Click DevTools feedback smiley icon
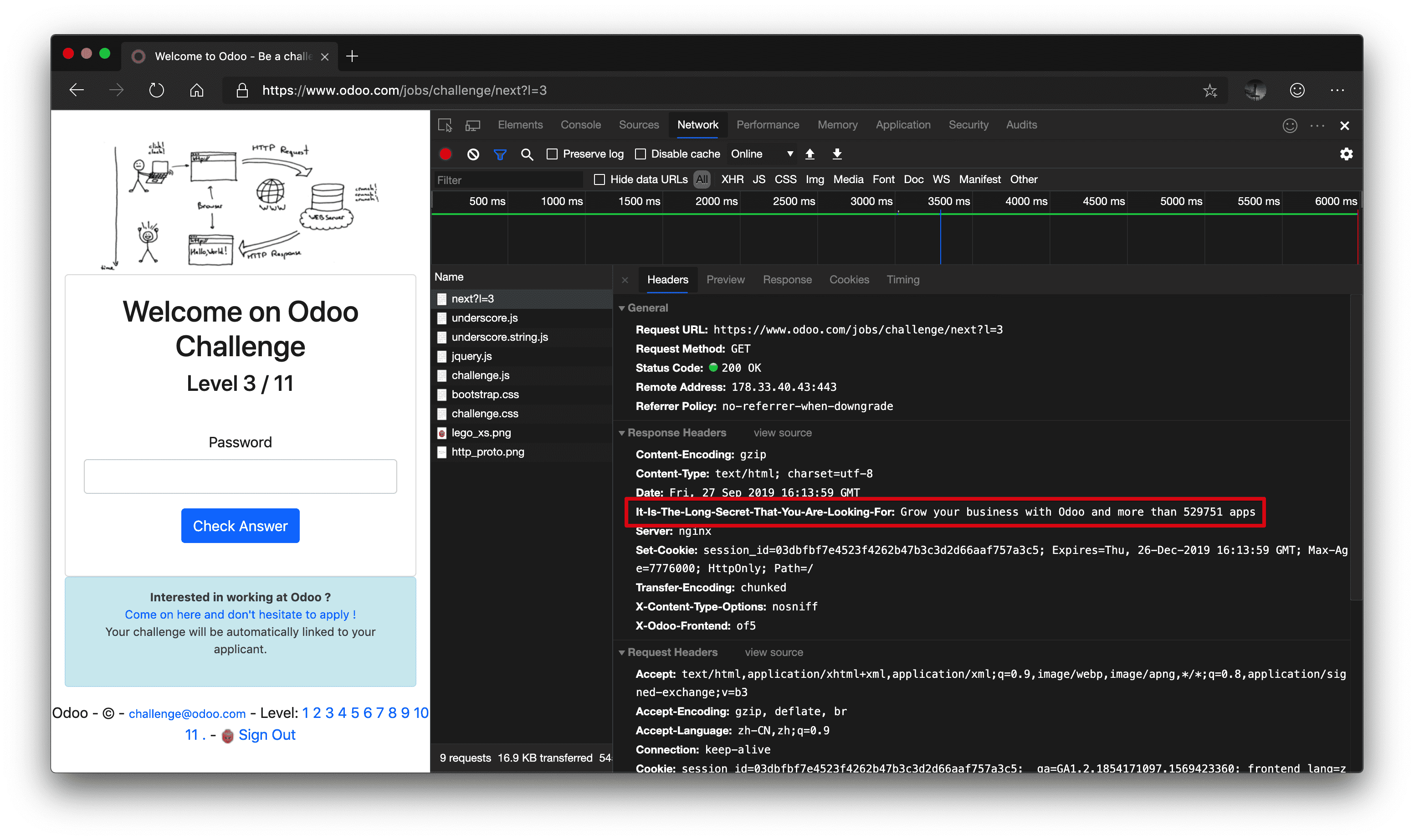The width and height of the screenshot is (1414, 840). (1290, 125)
